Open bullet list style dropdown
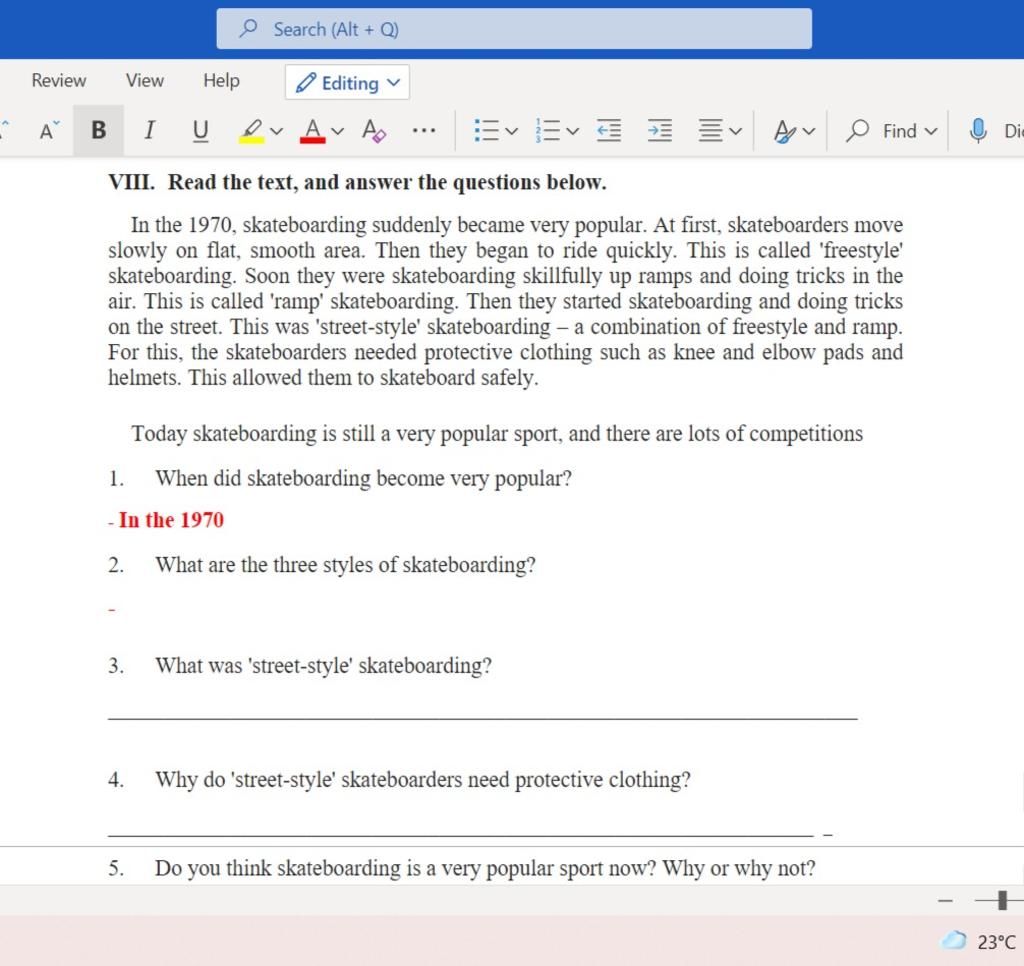1024x966 pixels. 512,131
